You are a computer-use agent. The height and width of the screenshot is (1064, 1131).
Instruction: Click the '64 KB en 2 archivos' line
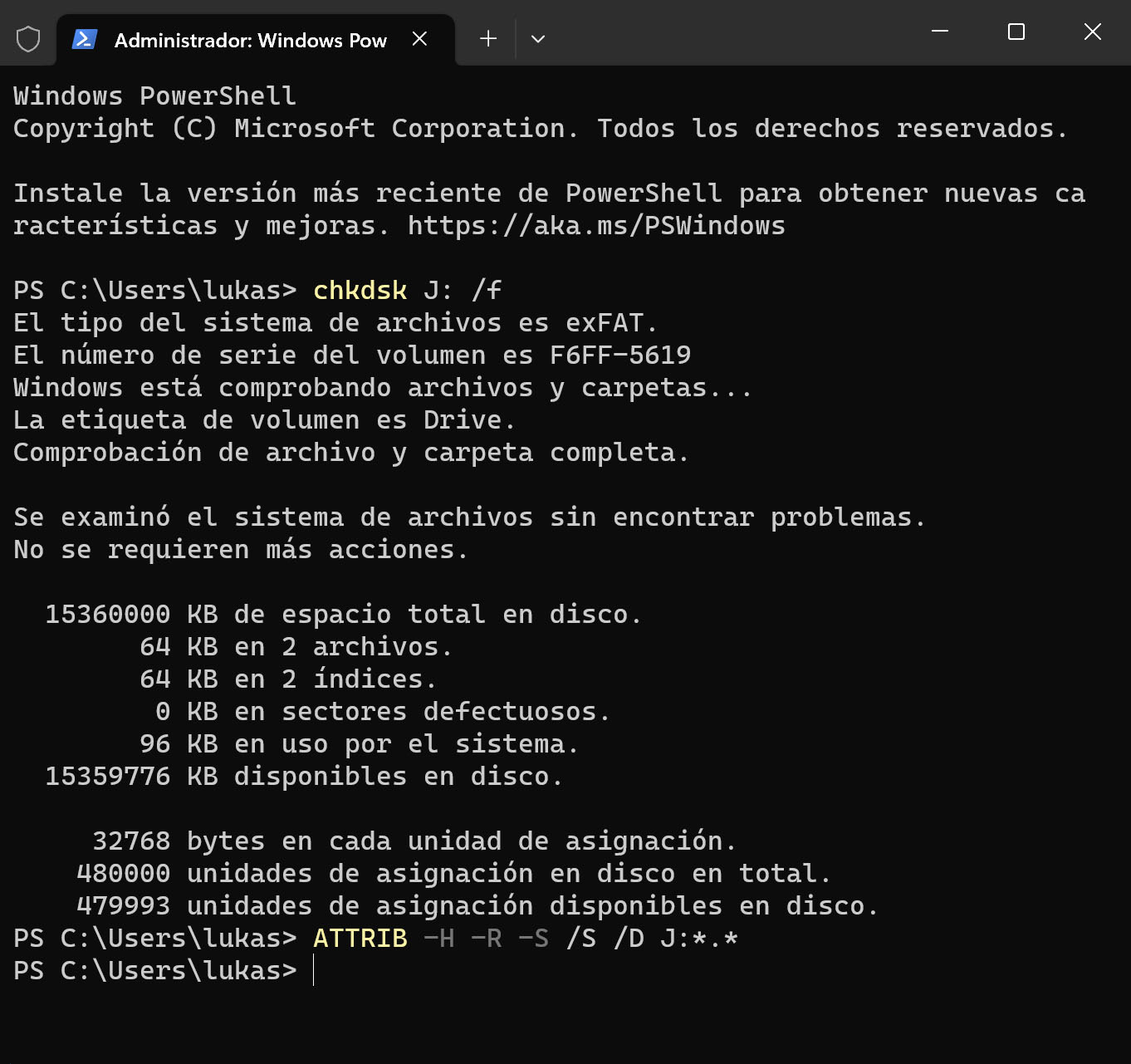(296, 647)
